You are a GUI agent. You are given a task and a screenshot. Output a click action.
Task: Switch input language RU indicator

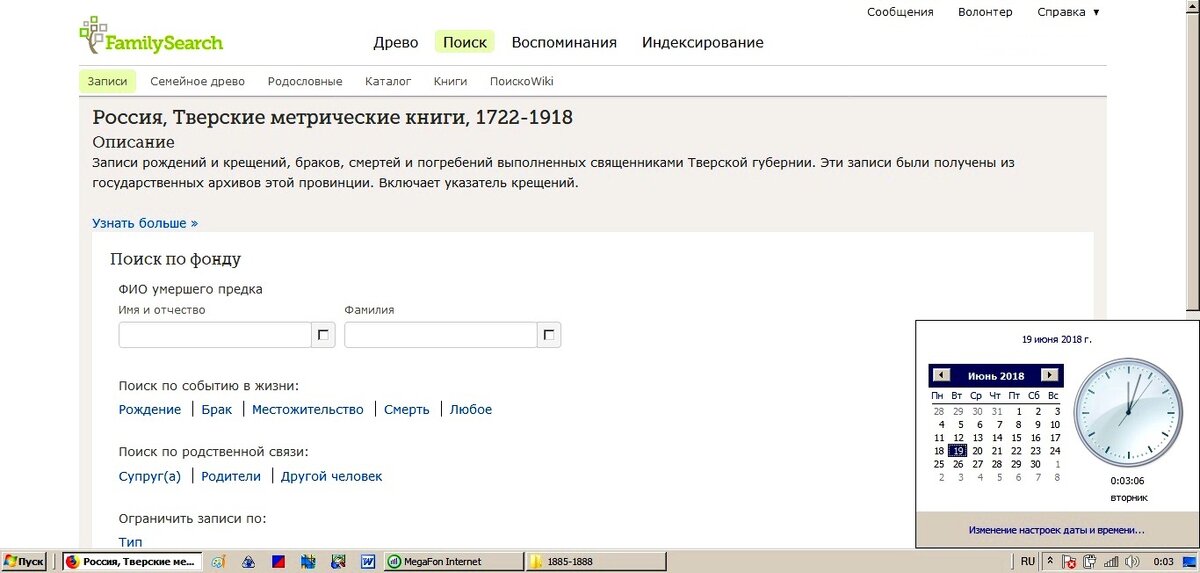1028,562
